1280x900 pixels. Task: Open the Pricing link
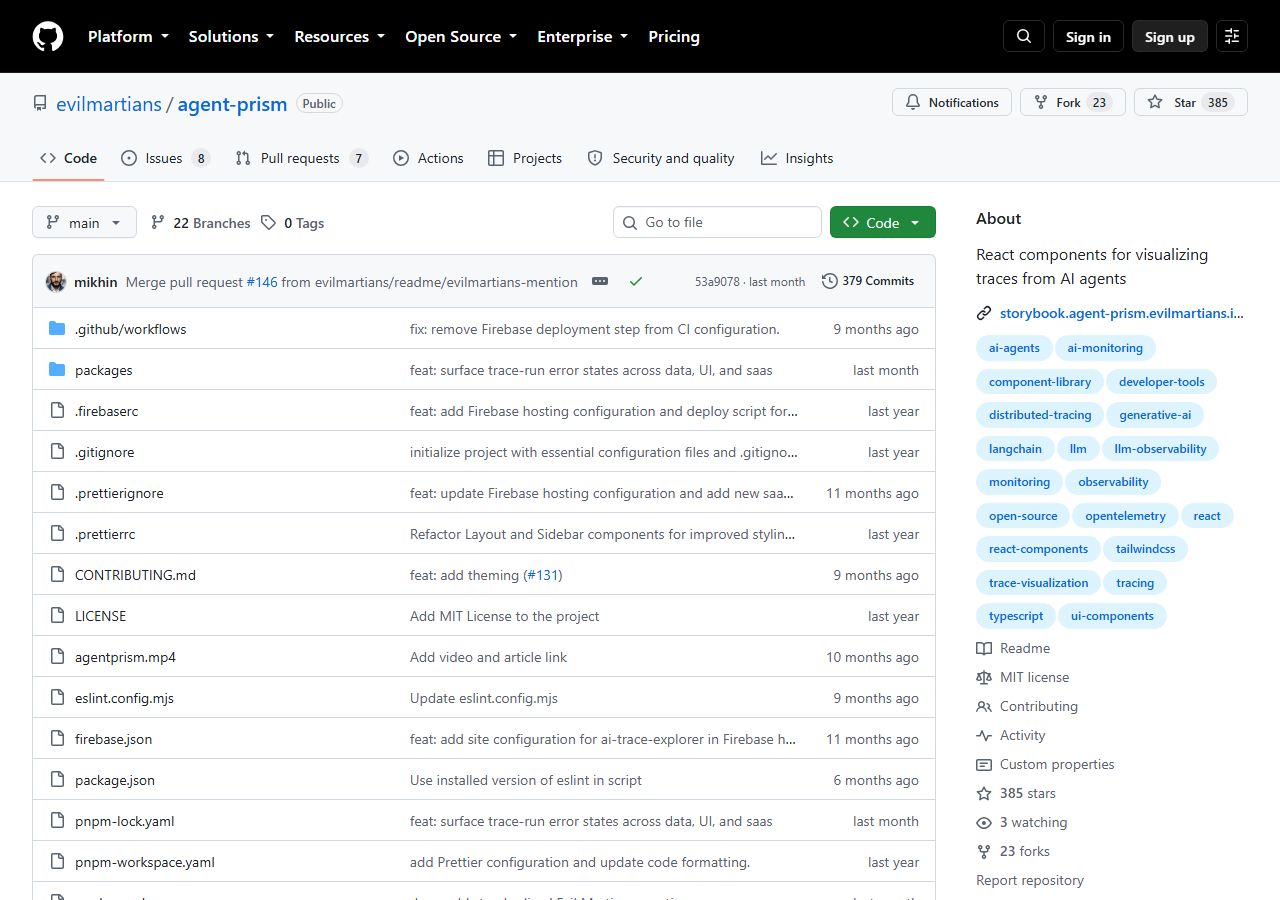click(x=674, y=36)
